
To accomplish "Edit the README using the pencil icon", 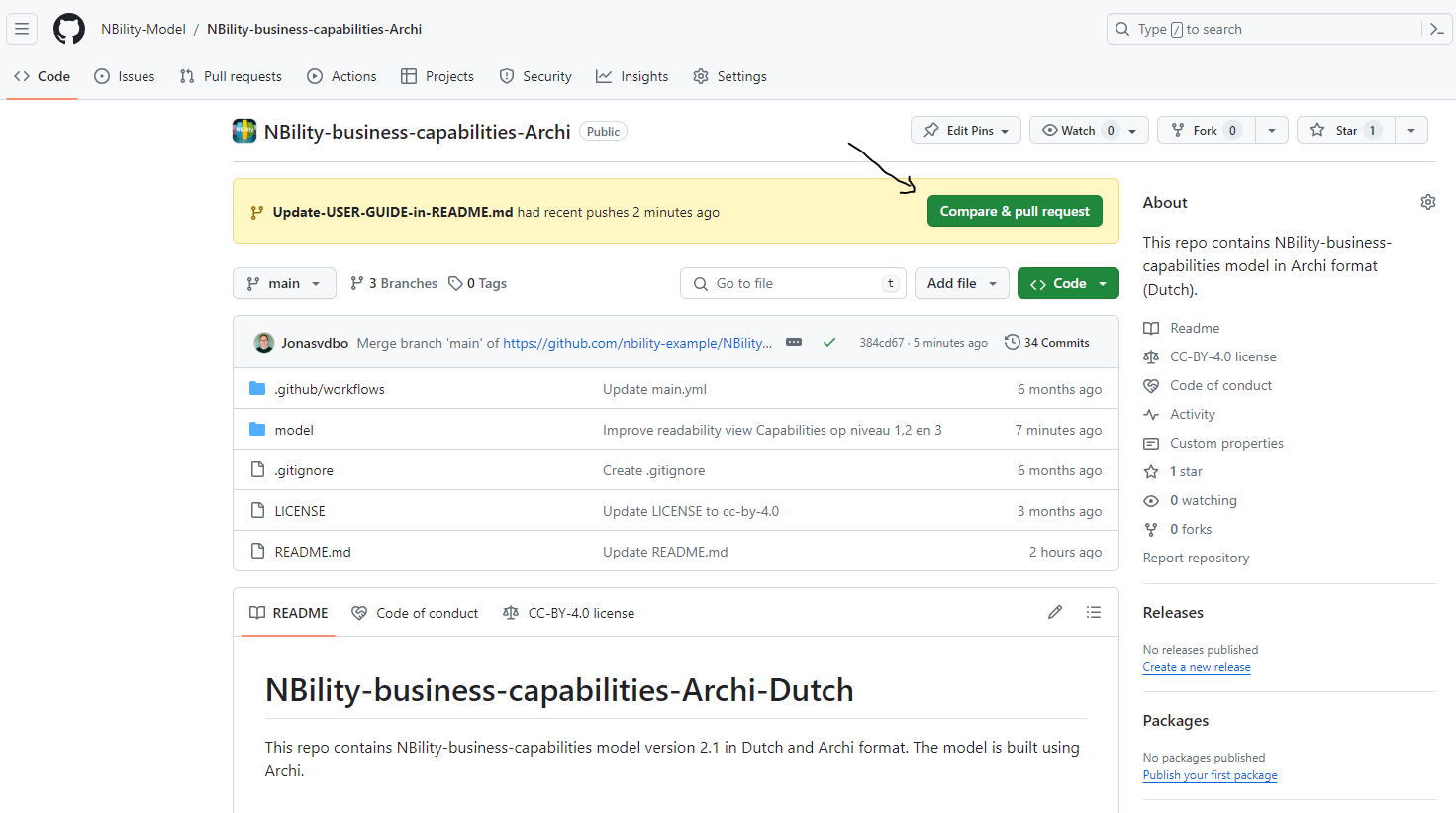I will [1054, 612].
